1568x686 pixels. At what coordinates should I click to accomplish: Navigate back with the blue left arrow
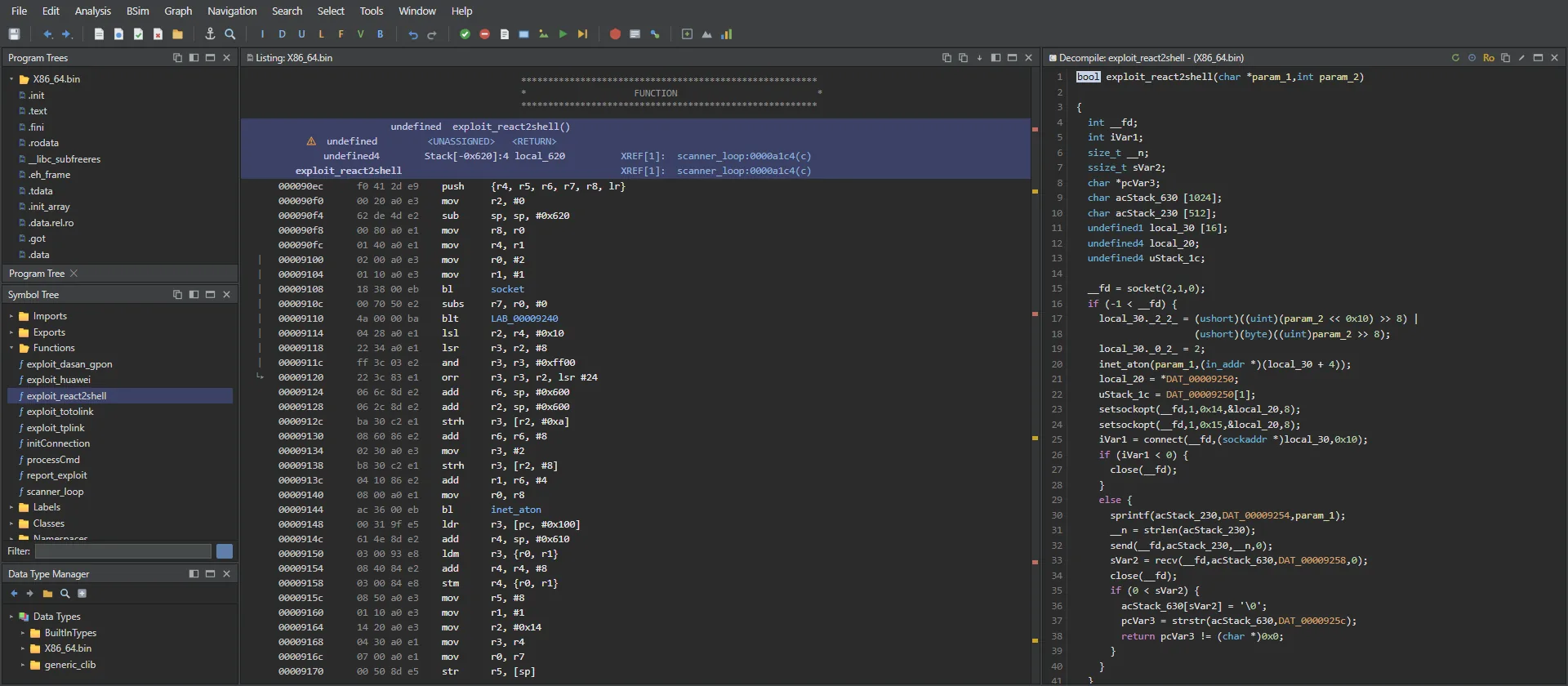coord(47,34)
